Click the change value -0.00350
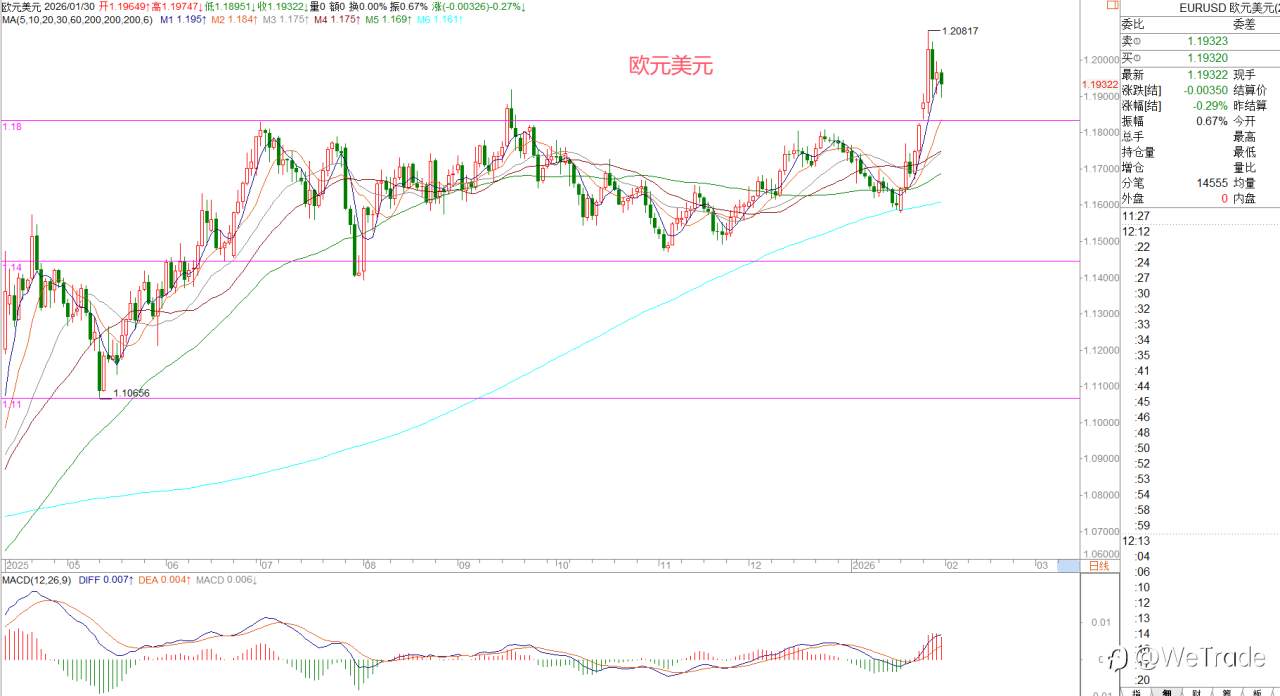The width and height of the screenshot is (1280, 696). point(1205,90)
